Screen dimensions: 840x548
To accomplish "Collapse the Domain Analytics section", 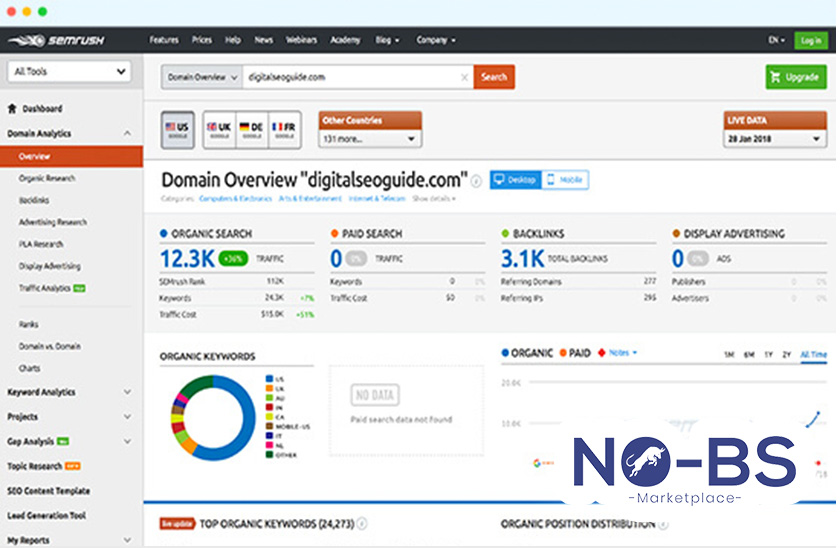I will 127,133.
